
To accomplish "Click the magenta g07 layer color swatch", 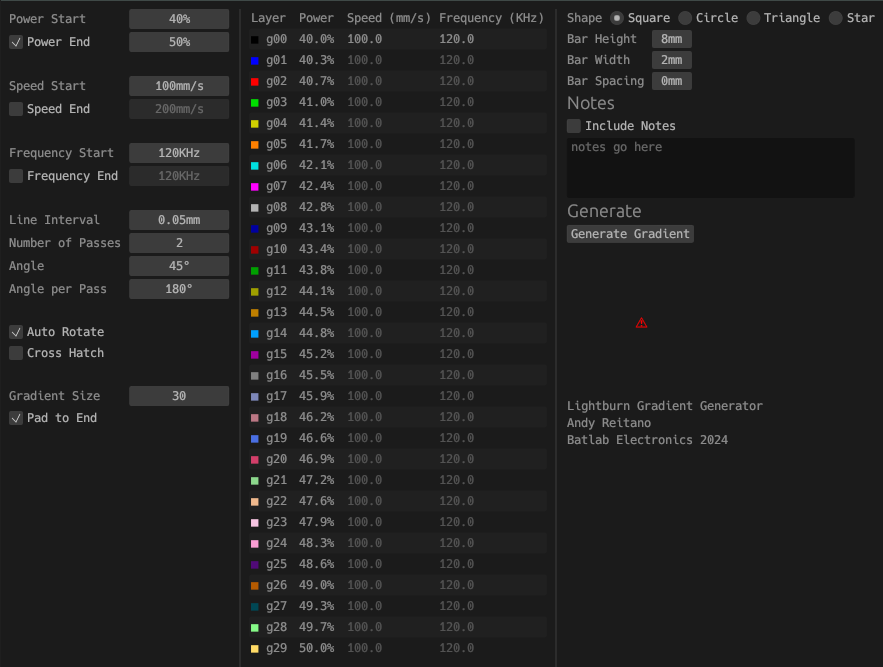I will [x=255, y=186].
